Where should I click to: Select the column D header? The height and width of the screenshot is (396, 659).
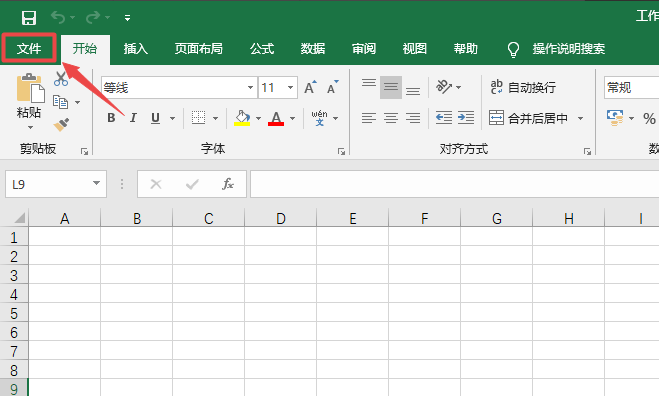click(281, 218)
